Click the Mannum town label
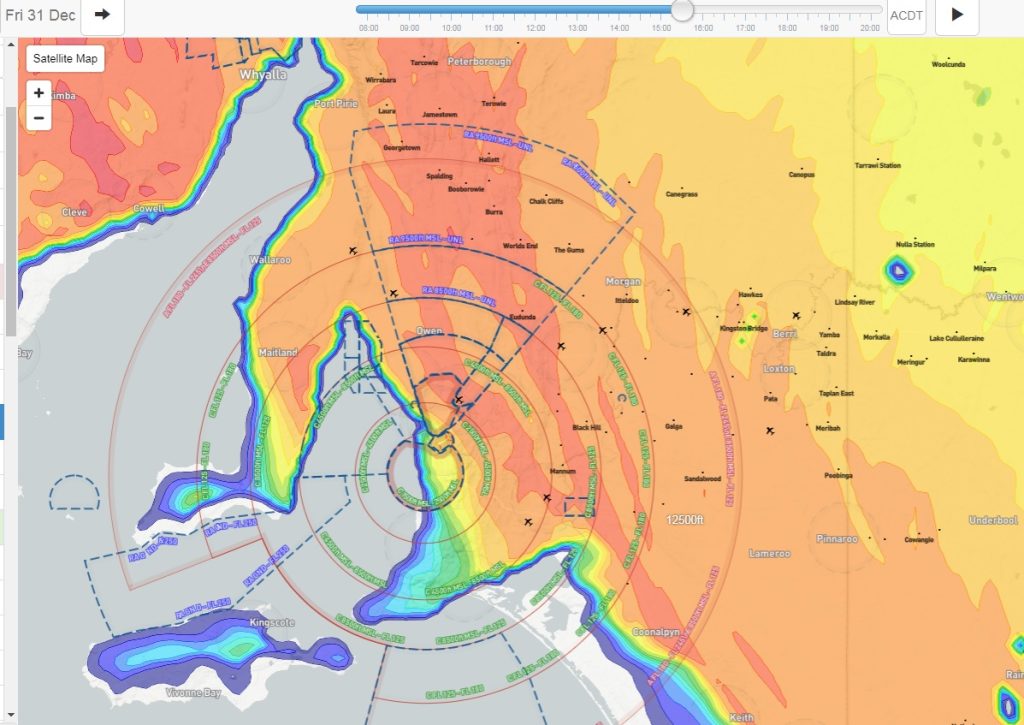1024x725 pixels. pos(562,471)
